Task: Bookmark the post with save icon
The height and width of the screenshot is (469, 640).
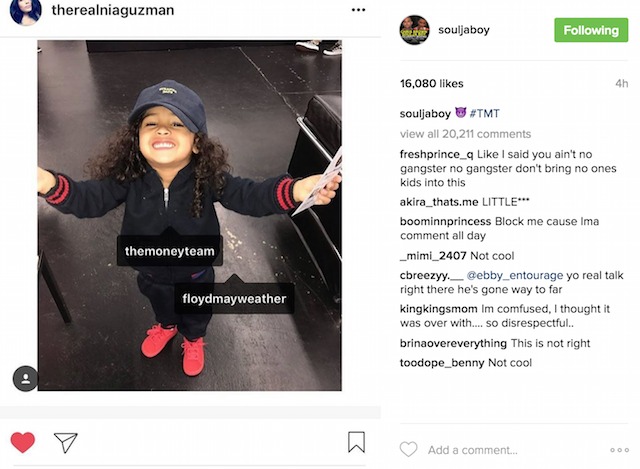Action: pyautogui.click(x=356, y=442)
